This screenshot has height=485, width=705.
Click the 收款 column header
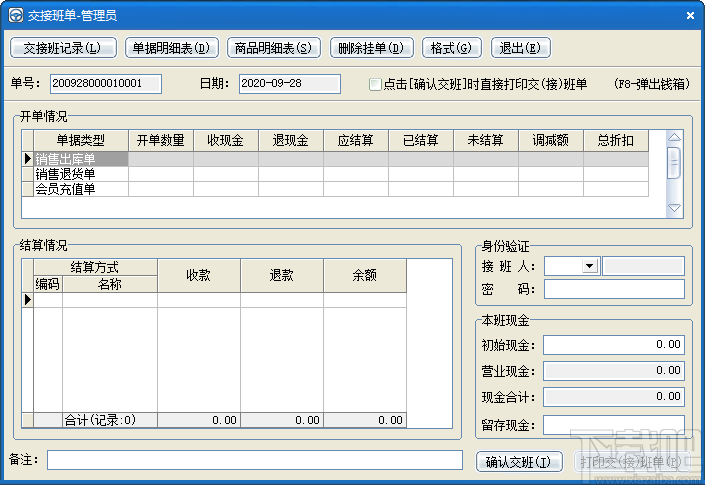199,275
